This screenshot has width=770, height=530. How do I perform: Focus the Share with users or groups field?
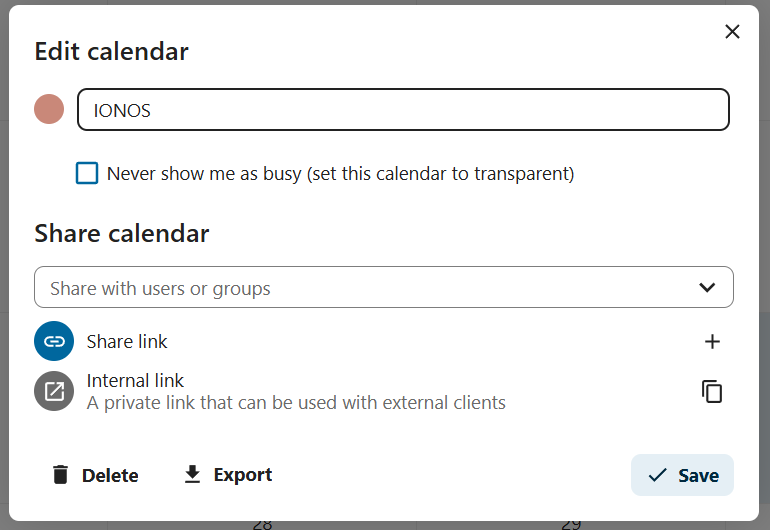click(360, 288)
